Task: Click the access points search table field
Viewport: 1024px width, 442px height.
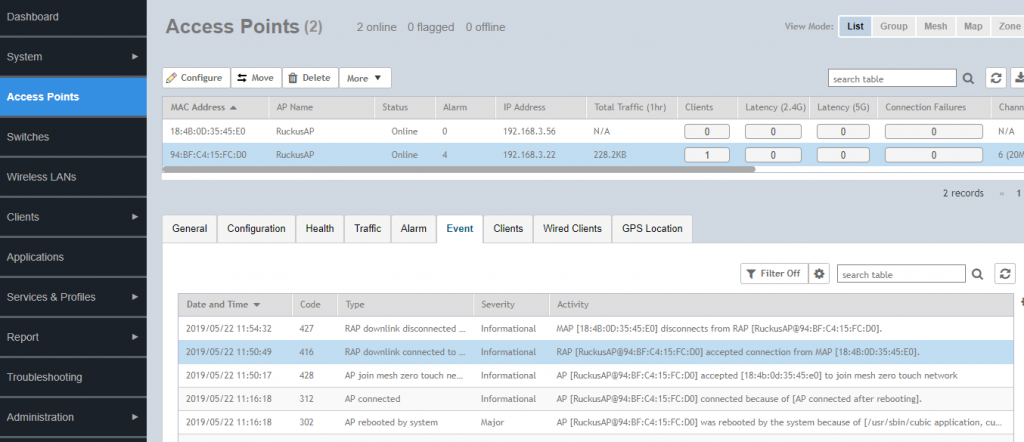Action: pyautogui.click(x=891, y=78)
